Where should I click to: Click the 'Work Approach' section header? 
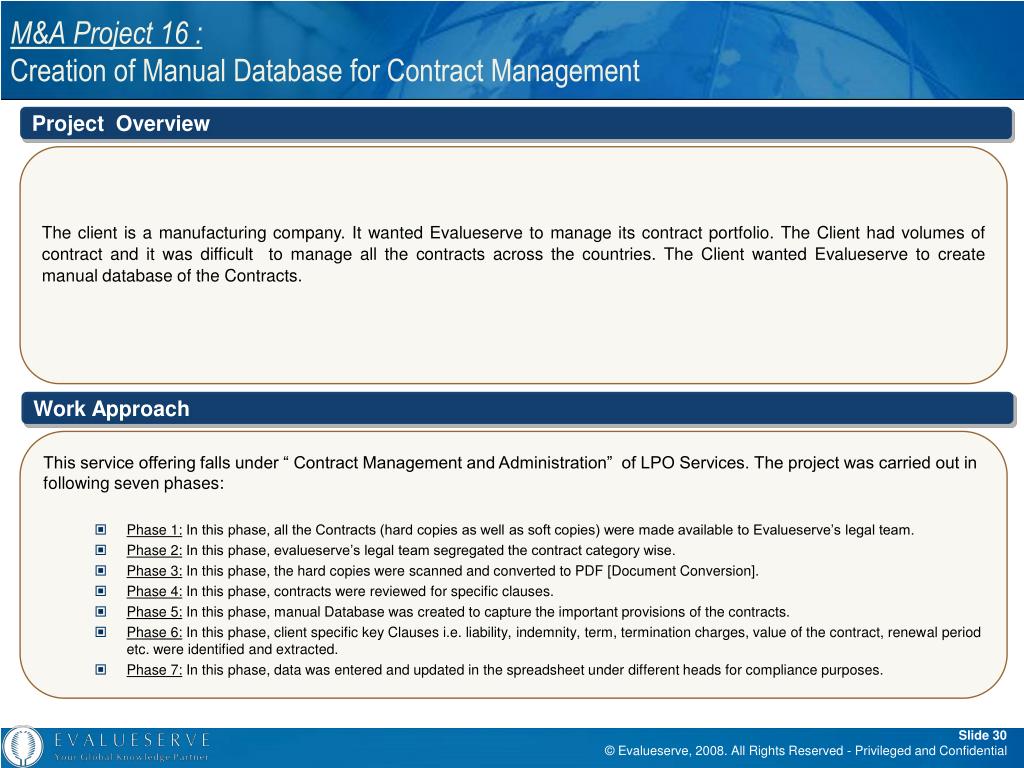point(517,409)
